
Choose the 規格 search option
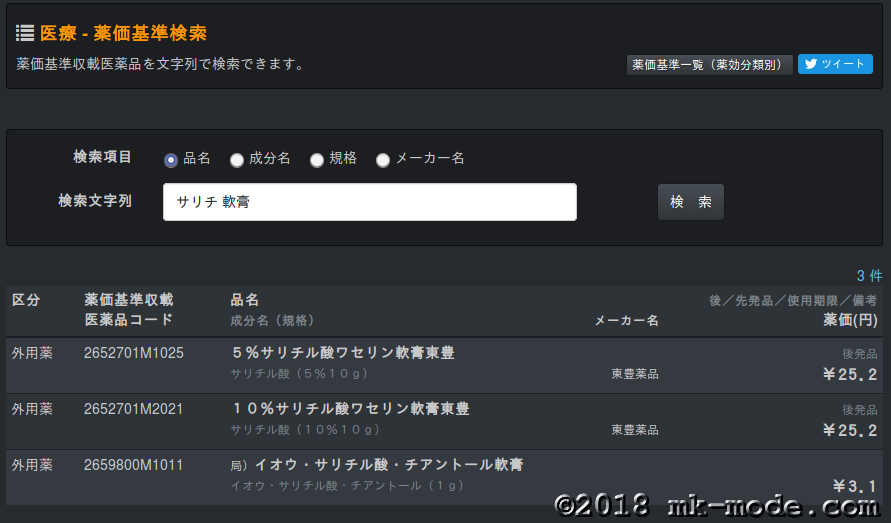click(317, 159)
